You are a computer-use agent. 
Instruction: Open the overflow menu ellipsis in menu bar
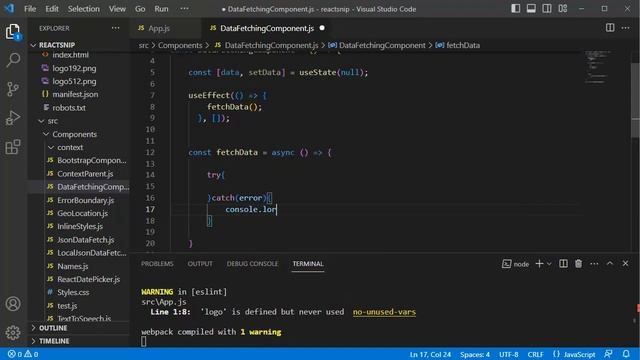[x=184, y=9]
